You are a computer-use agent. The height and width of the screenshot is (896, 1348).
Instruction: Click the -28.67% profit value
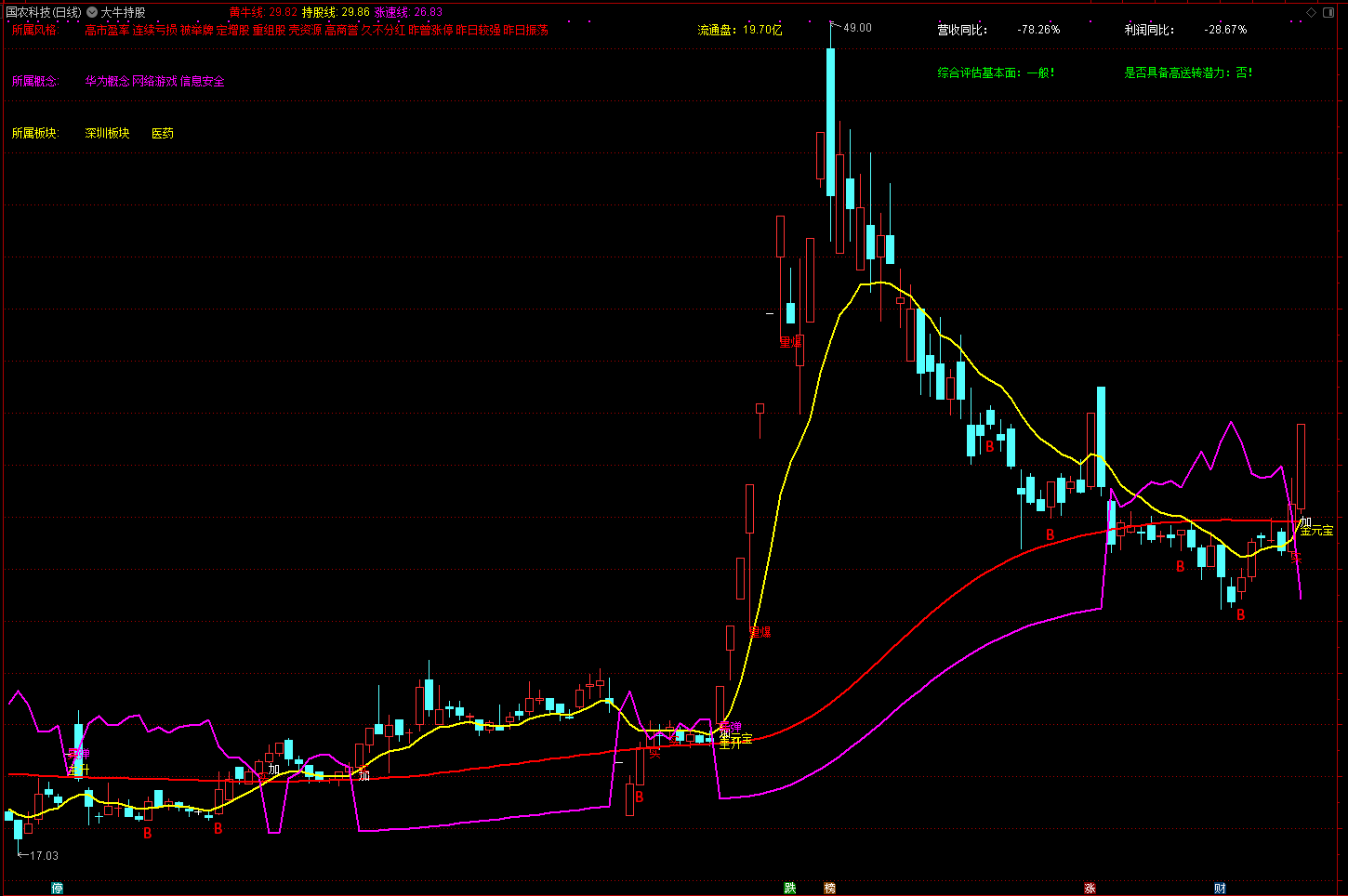coord(1226,30)
